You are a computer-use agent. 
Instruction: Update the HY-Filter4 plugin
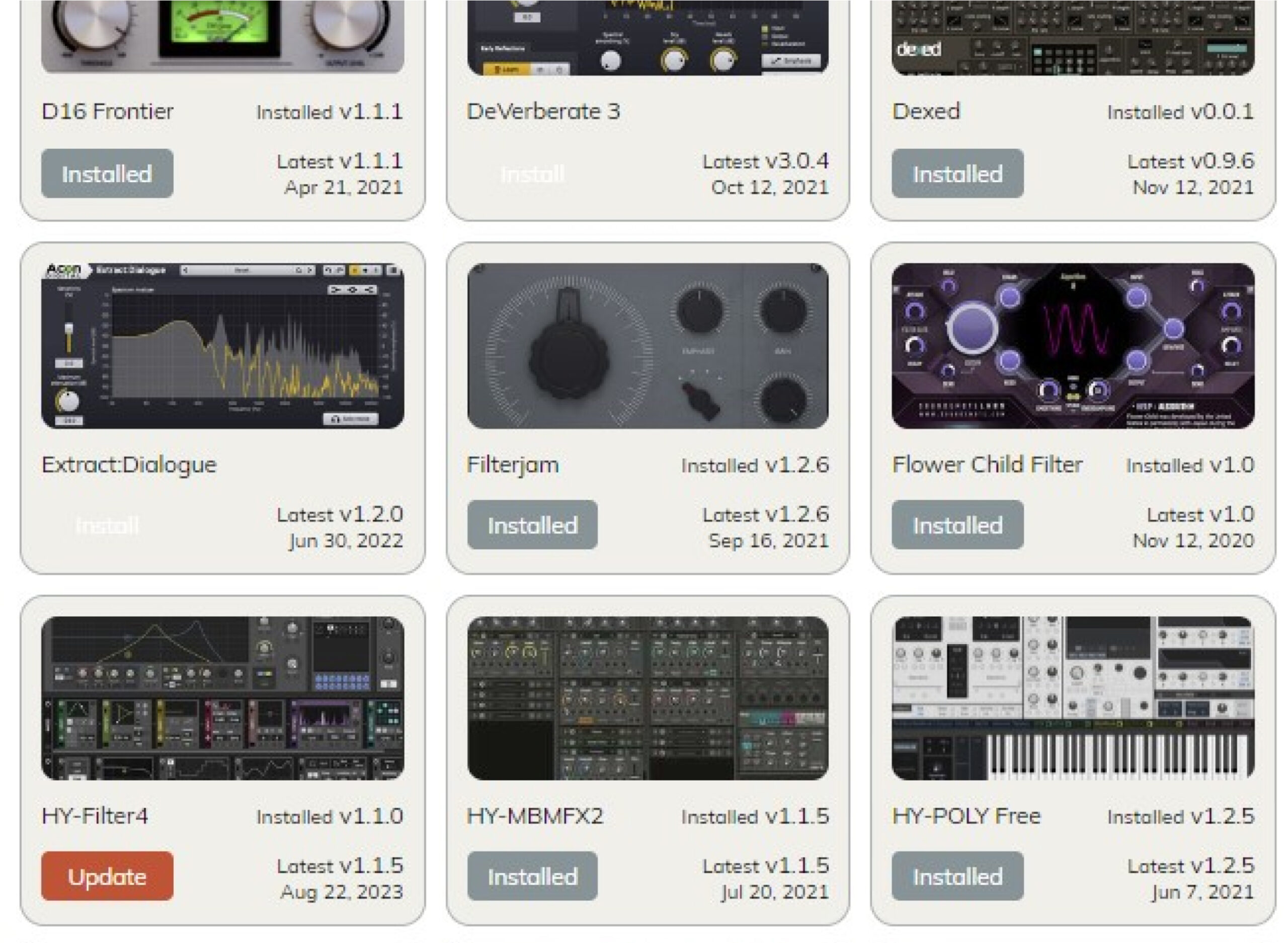(x=107, y=876)
